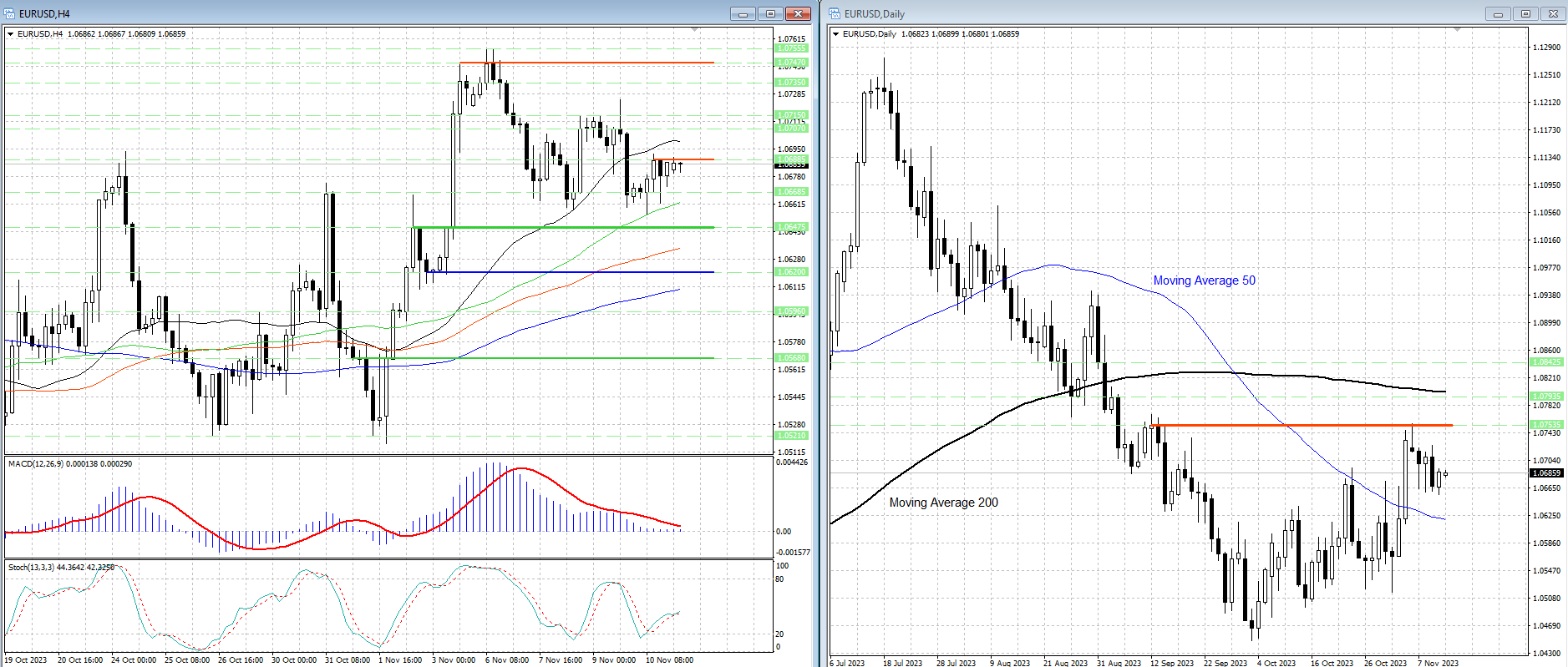The width and height of the screenshot is (1568, 667).
Task: Click the 1.07535 orange line price label
Action: [x=1545, y=425]
